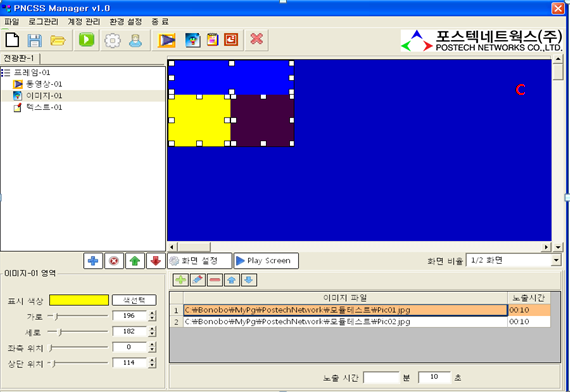Select the Pic02.jpg file row

tap(360, 321)
